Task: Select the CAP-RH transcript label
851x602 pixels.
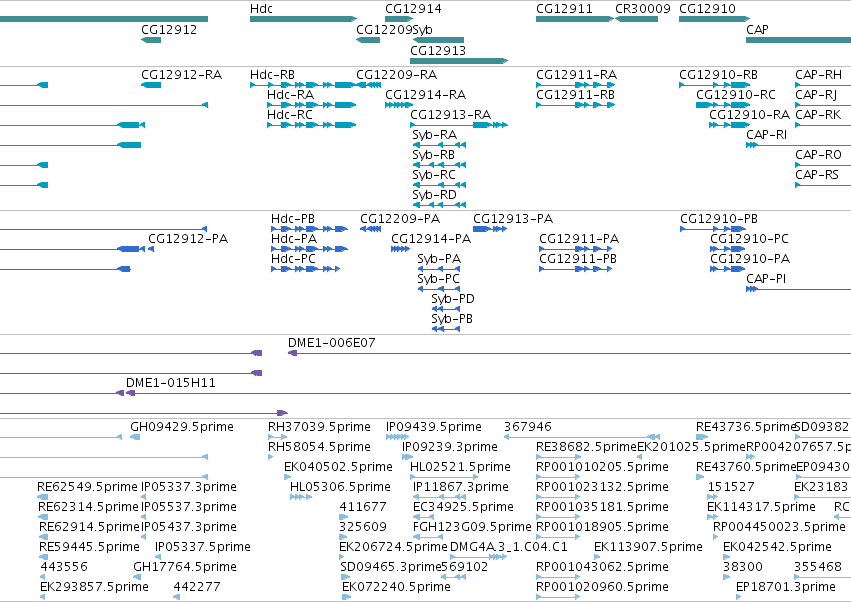Action: click(x=818, y=74)
